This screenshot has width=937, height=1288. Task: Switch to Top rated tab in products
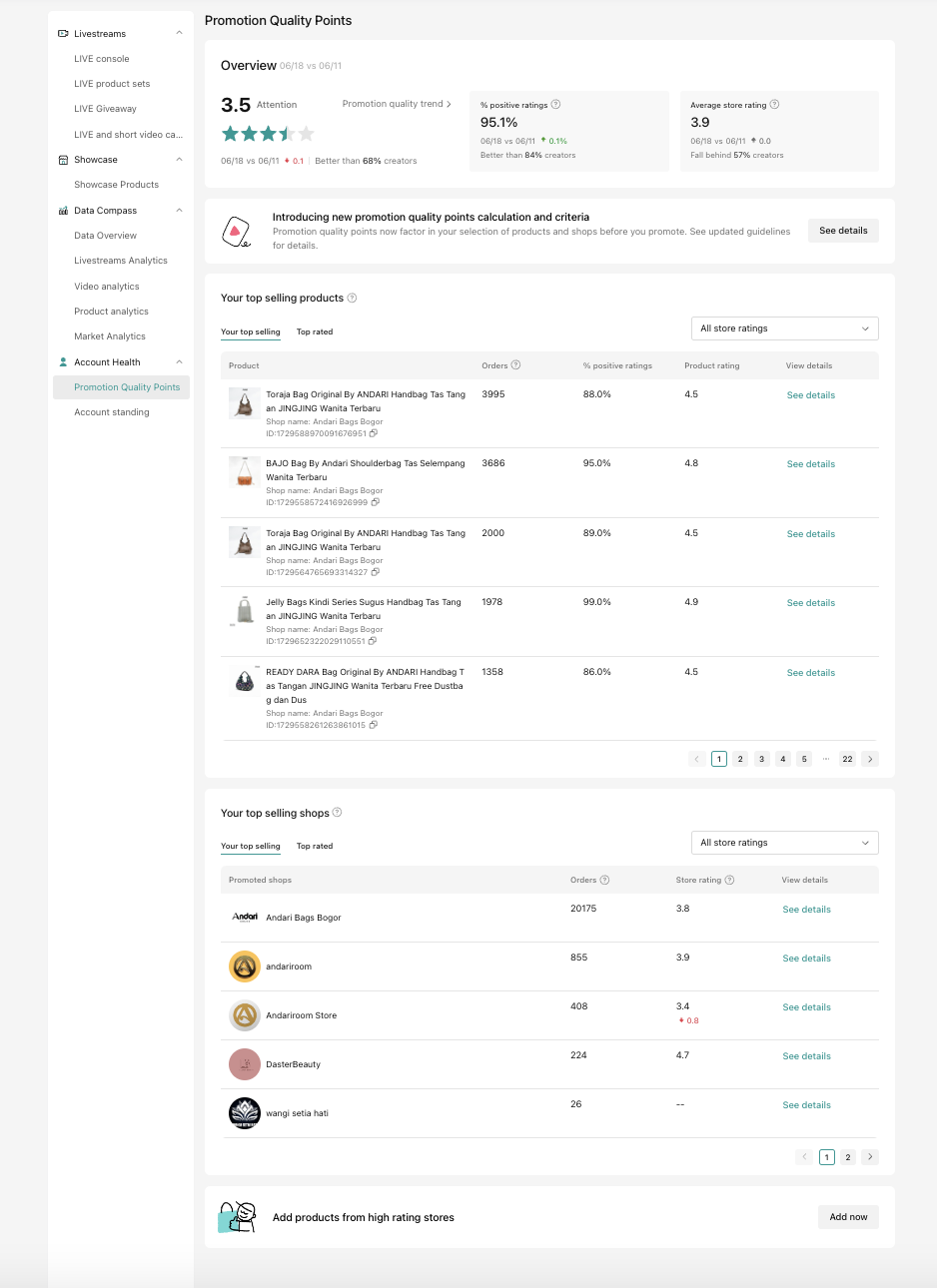[x=315, y=331]
